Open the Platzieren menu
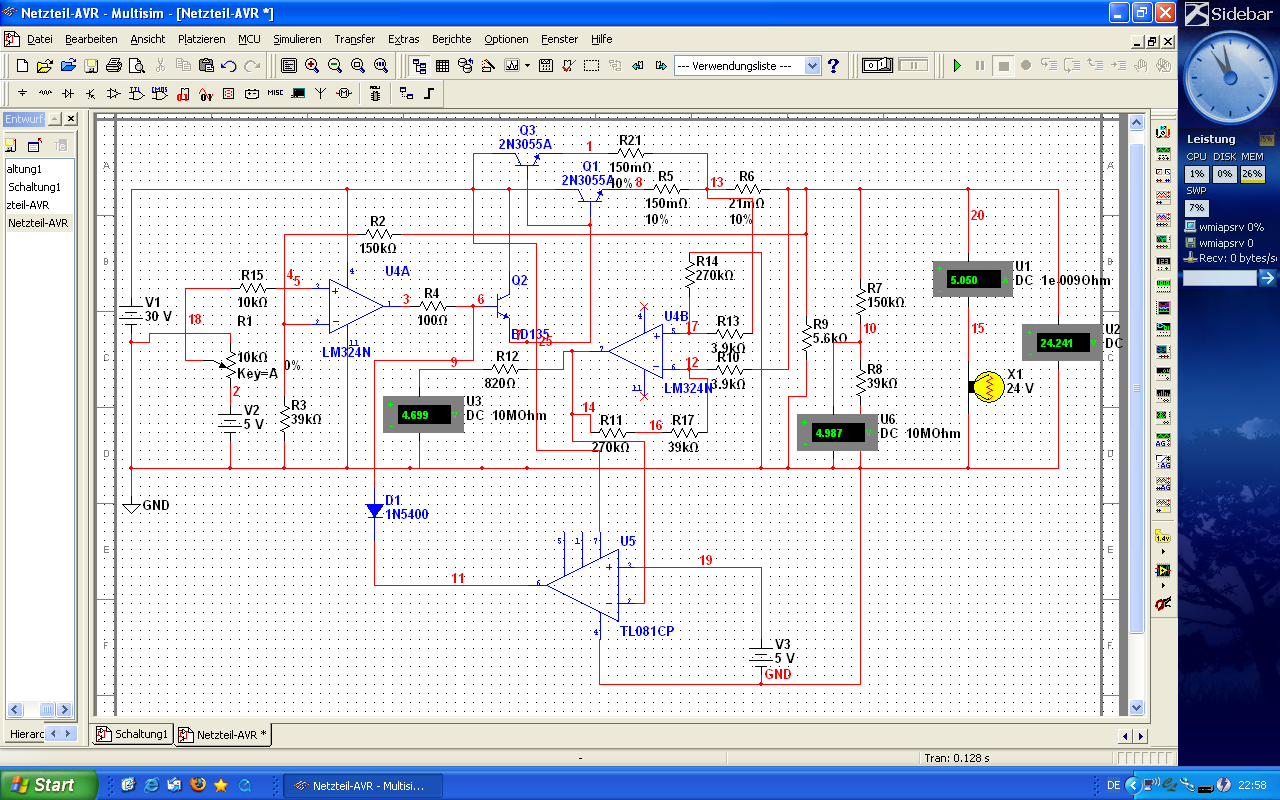 coord(201,39)
